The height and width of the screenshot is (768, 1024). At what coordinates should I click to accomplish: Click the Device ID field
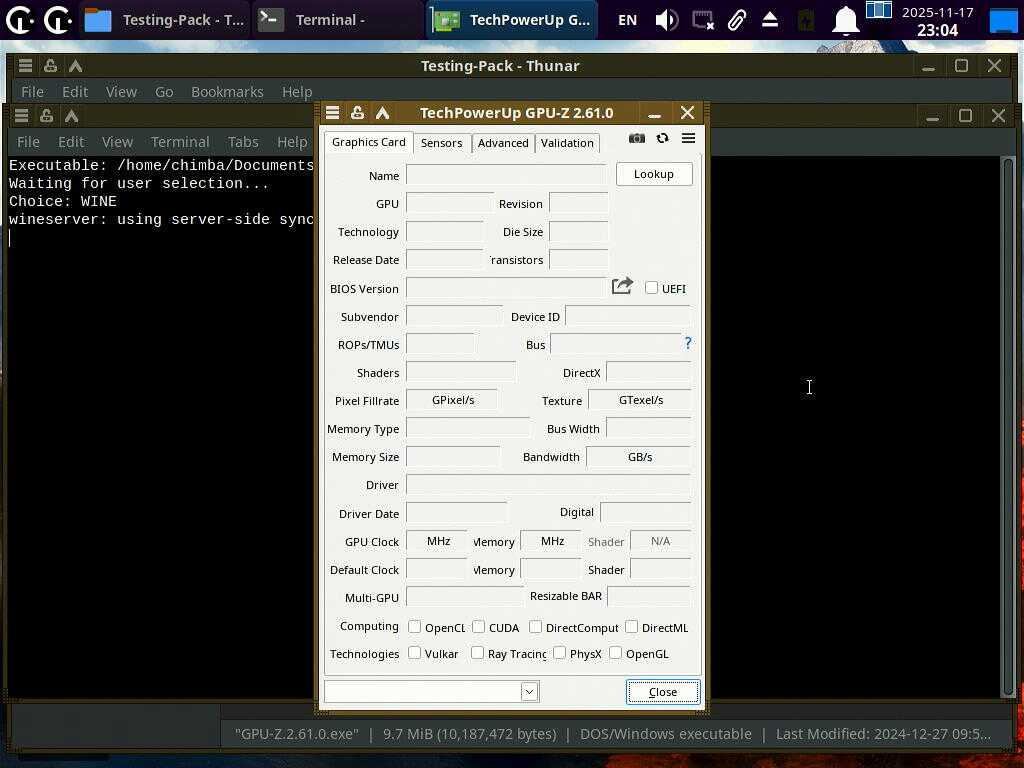coord(628,316)
